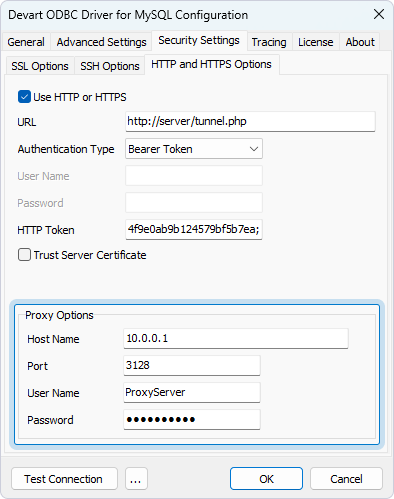394x499 pixels.
Task: Click the Proxy Options group title
Action: pos(59,315)
